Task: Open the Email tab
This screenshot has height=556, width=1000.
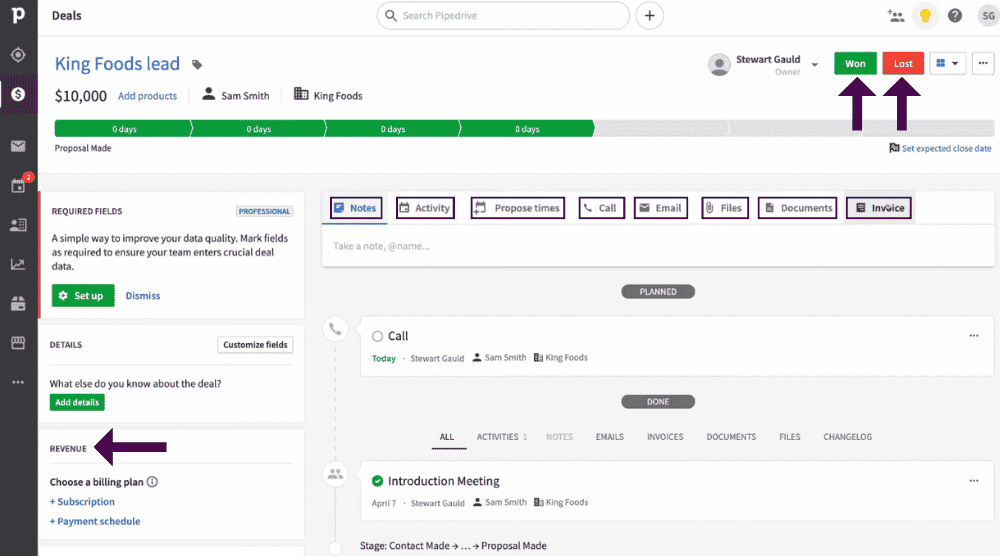Action: (661, 208)
